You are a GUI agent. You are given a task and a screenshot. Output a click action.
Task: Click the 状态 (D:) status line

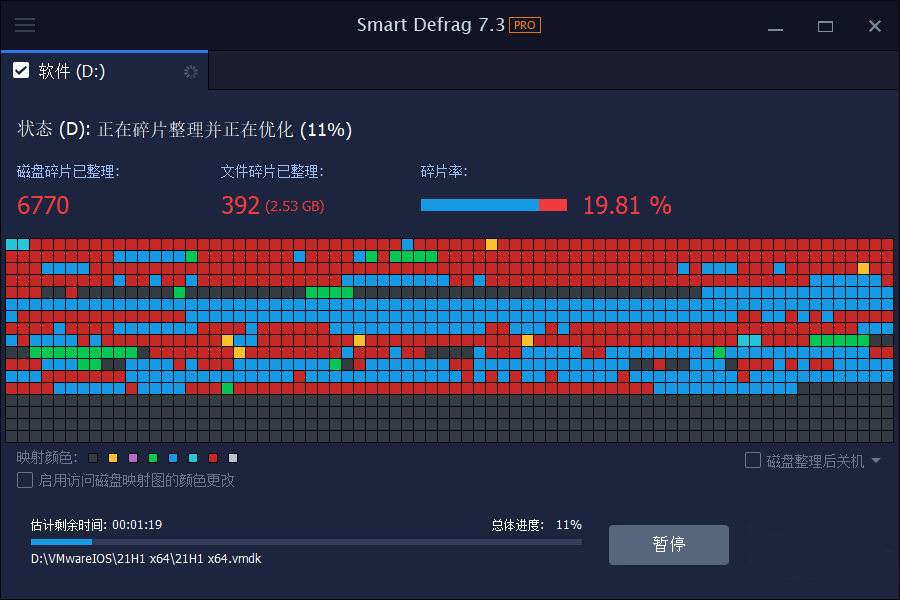[184, 130]
